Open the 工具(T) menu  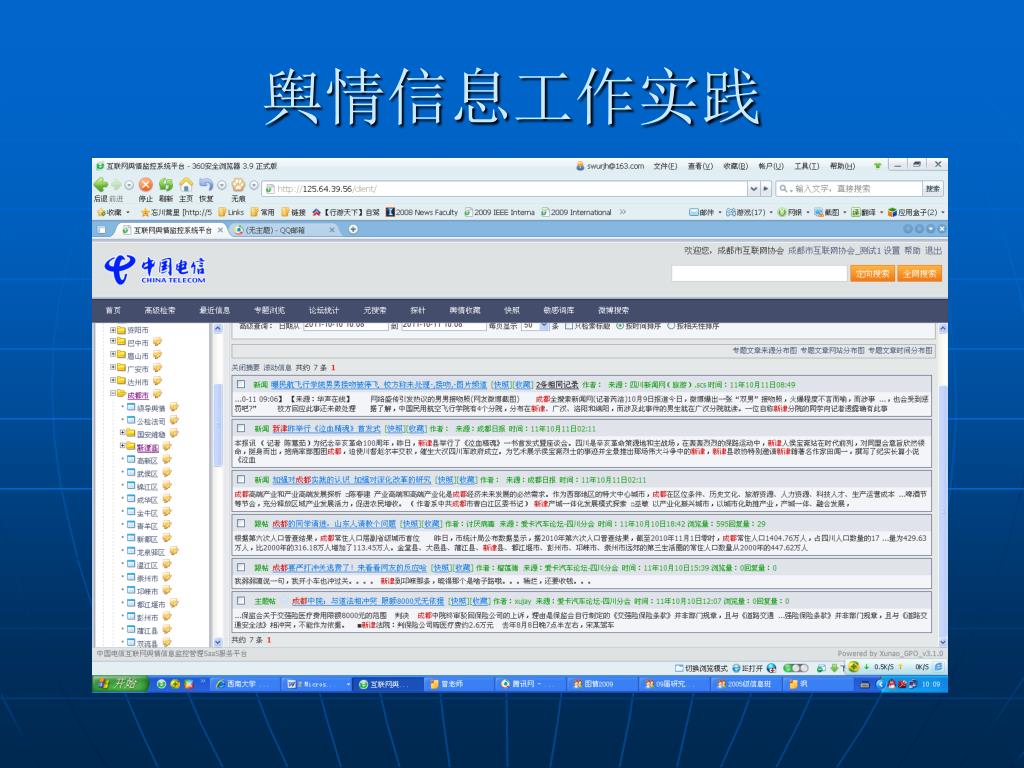pos(807,166)
